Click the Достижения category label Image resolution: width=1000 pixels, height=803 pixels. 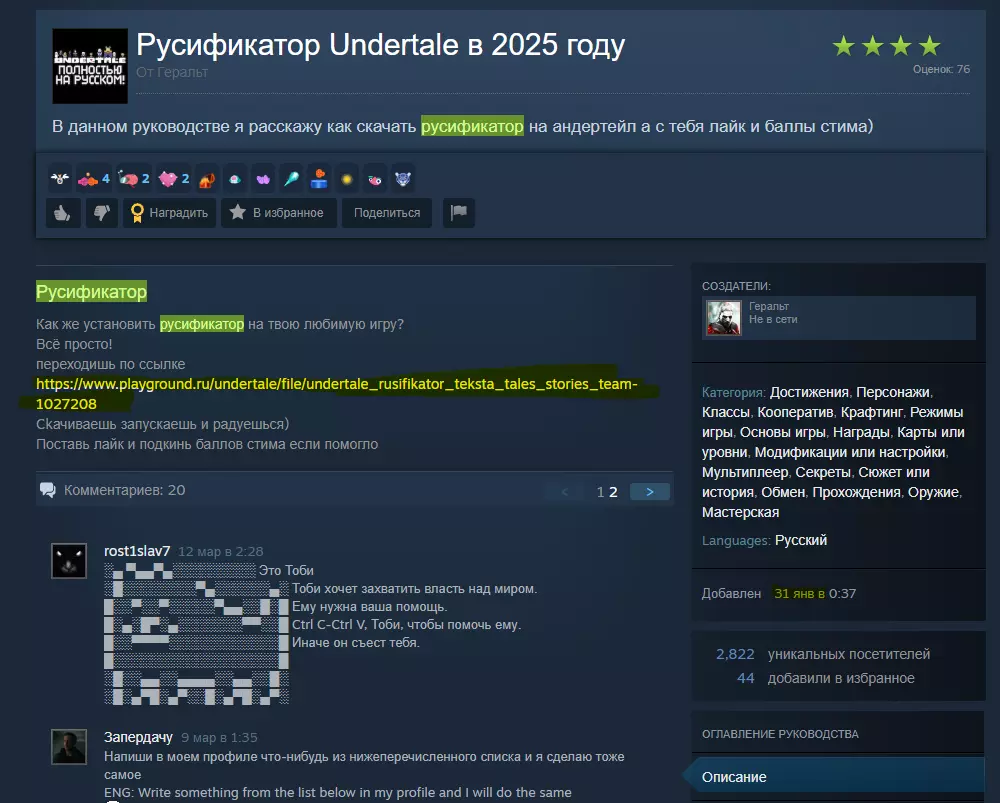point(809,392)
